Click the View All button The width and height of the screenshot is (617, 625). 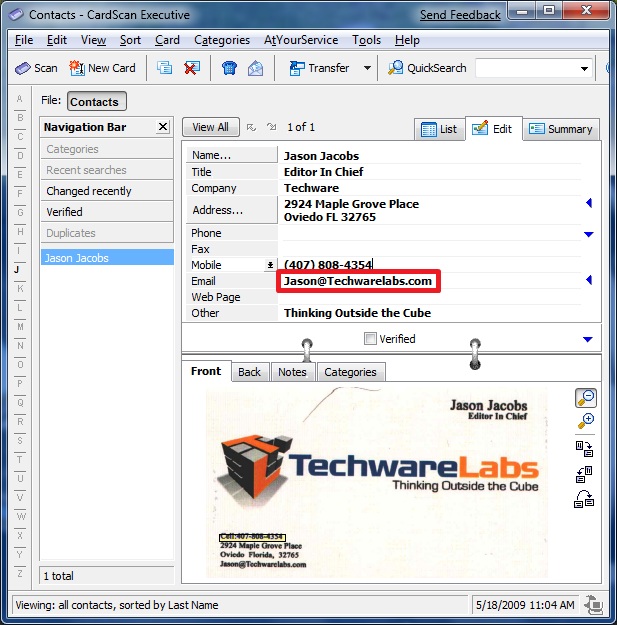click(x=211, y=127)
